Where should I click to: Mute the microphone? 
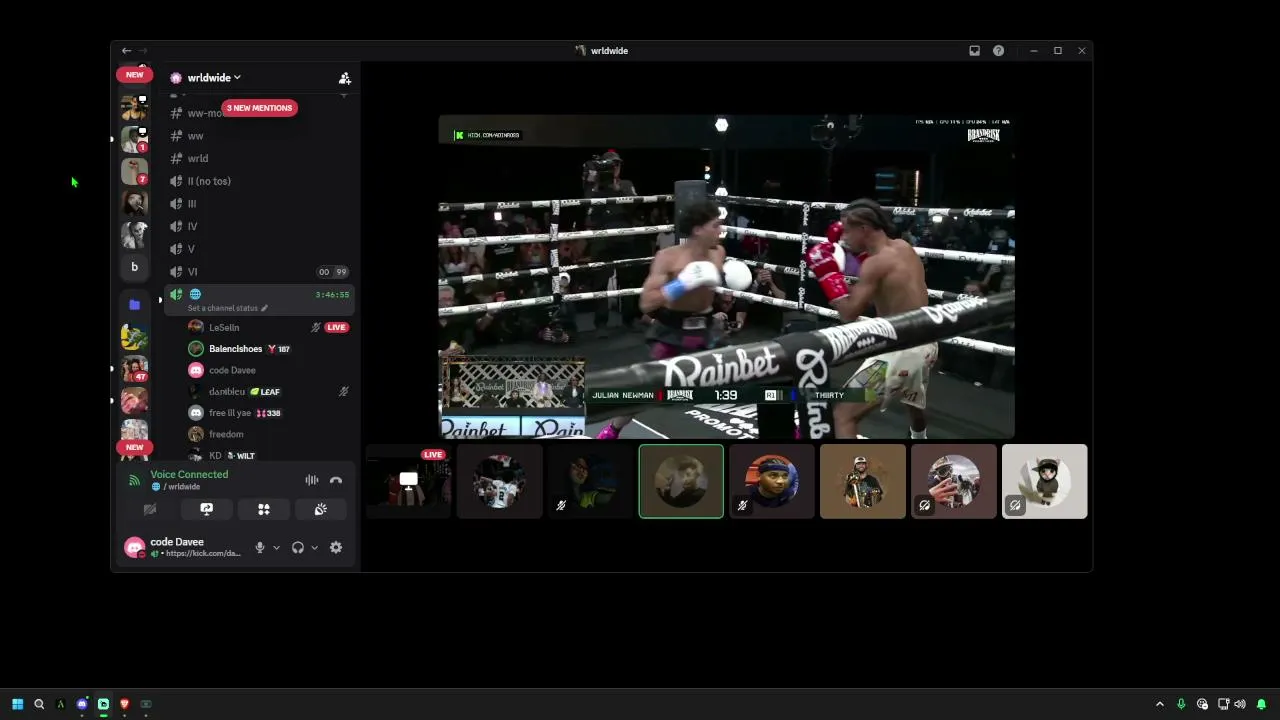(260, 548)
